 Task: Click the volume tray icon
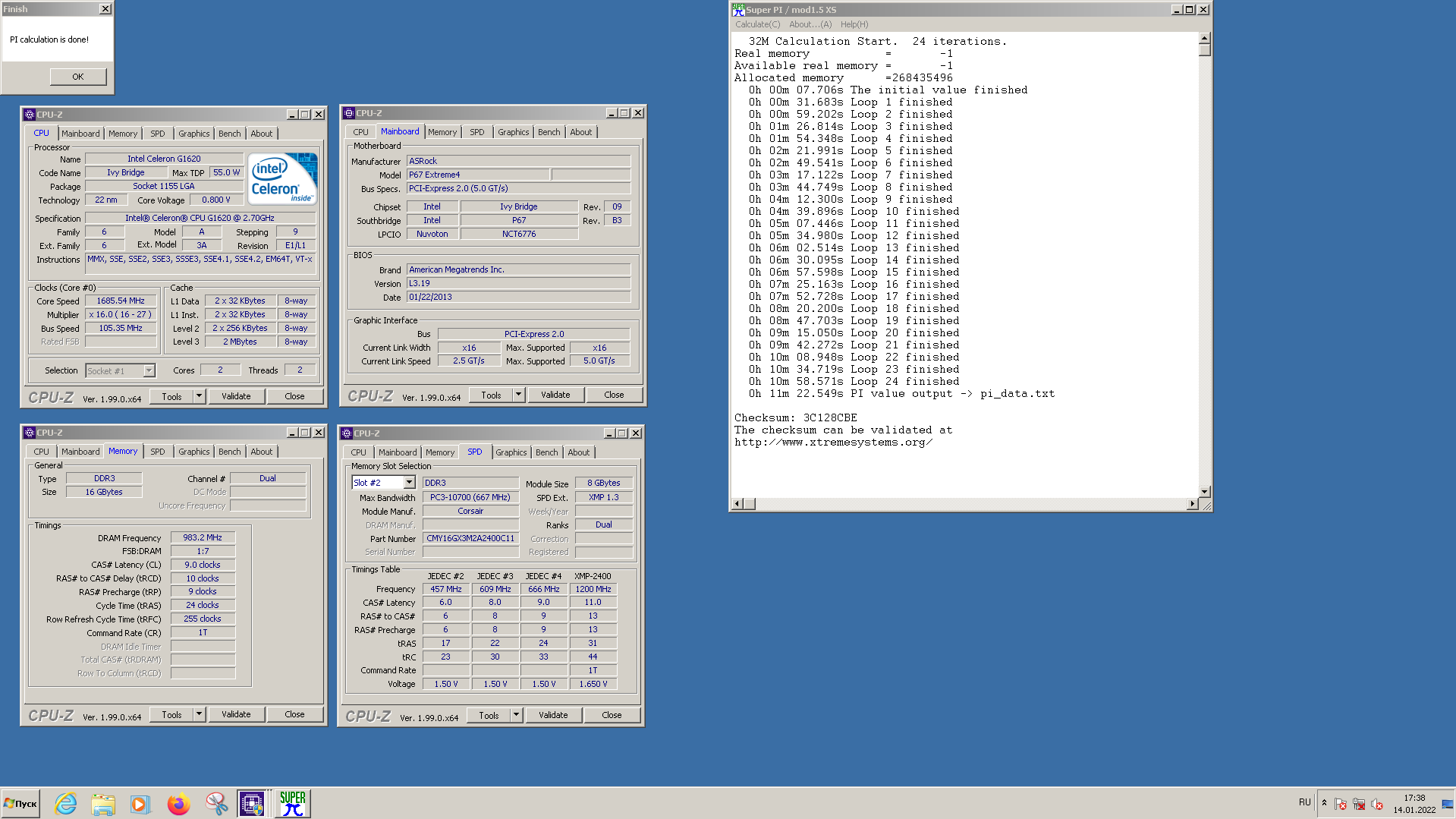click(x=1376, y=804)
